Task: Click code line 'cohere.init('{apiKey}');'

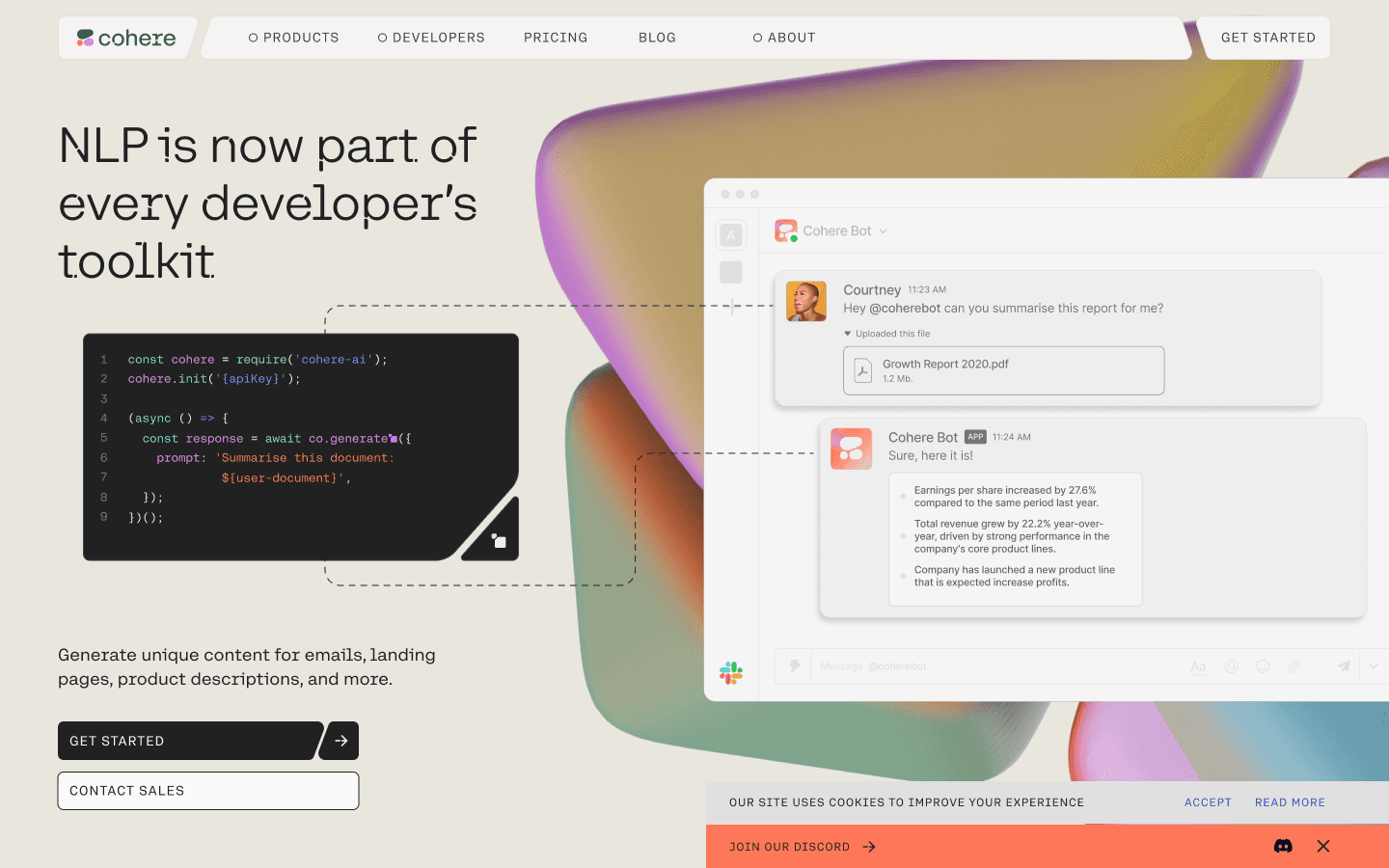Action: click(x=214, y=379)
